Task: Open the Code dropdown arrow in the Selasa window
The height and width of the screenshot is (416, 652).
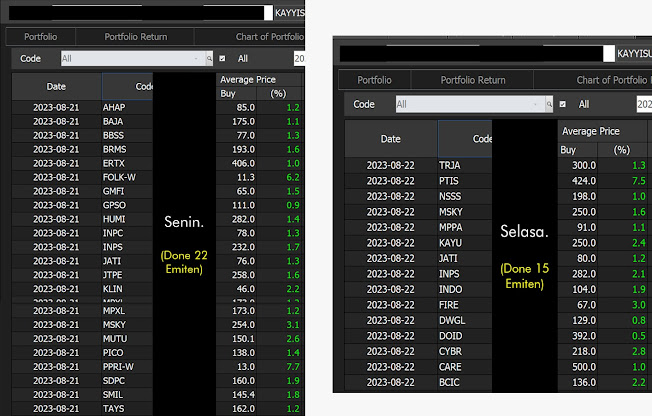Action: 536,104
